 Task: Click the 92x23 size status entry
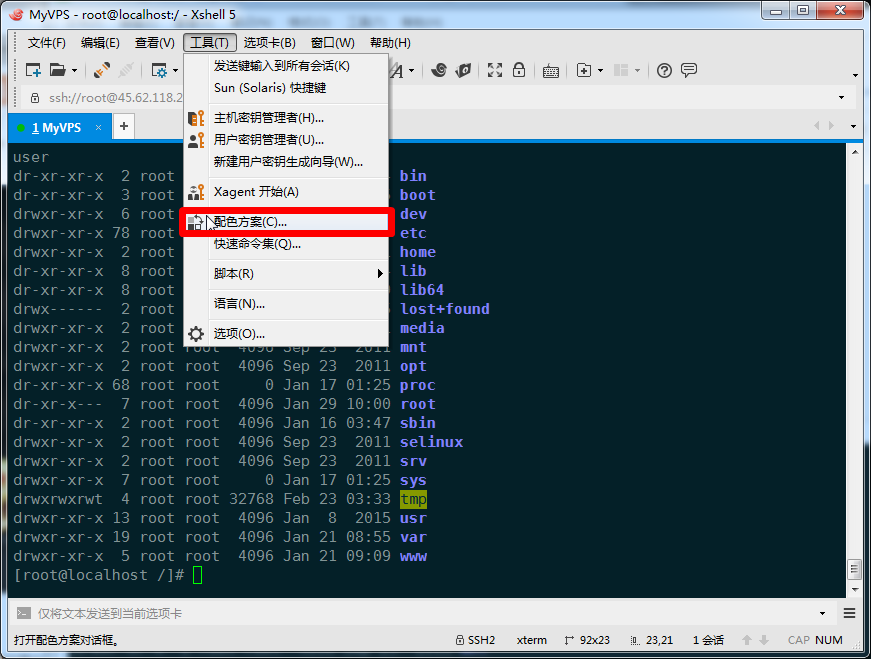(587, 640)
